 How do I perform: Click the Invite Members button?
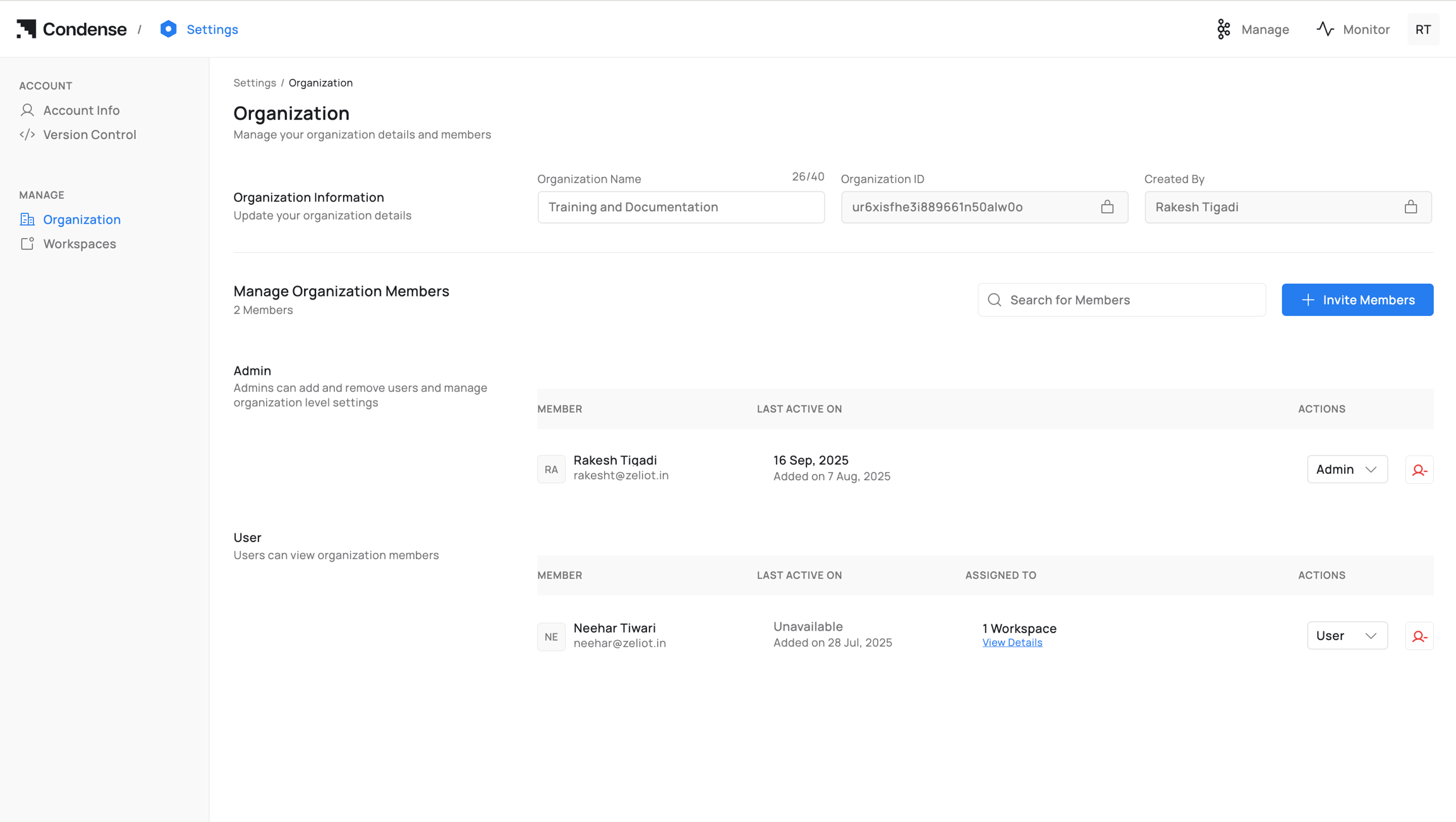pyautogui.click(x=1357, y=300)
